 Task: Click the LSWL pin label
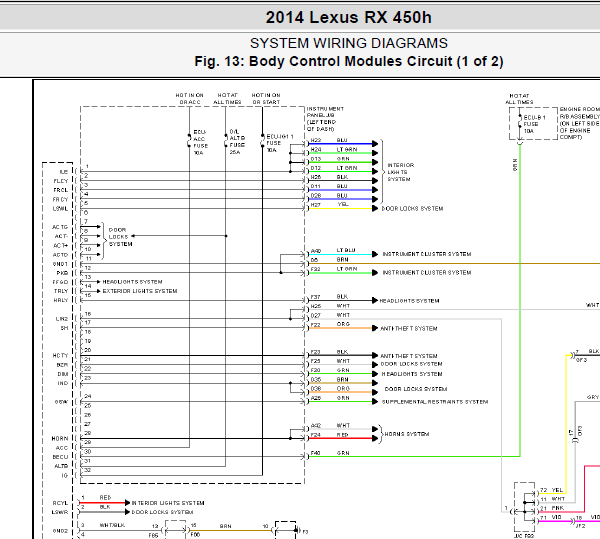click(60, 208)
